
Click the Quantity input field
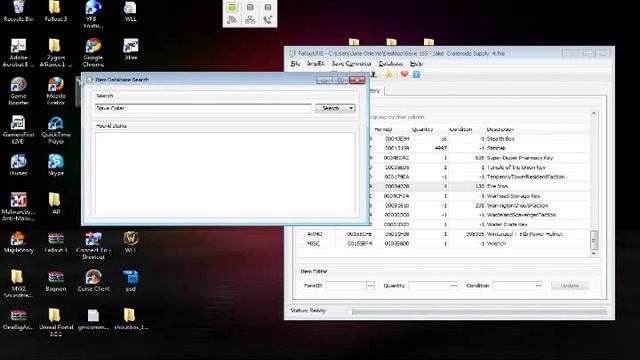pyautogui.click(x=429, y=285)
